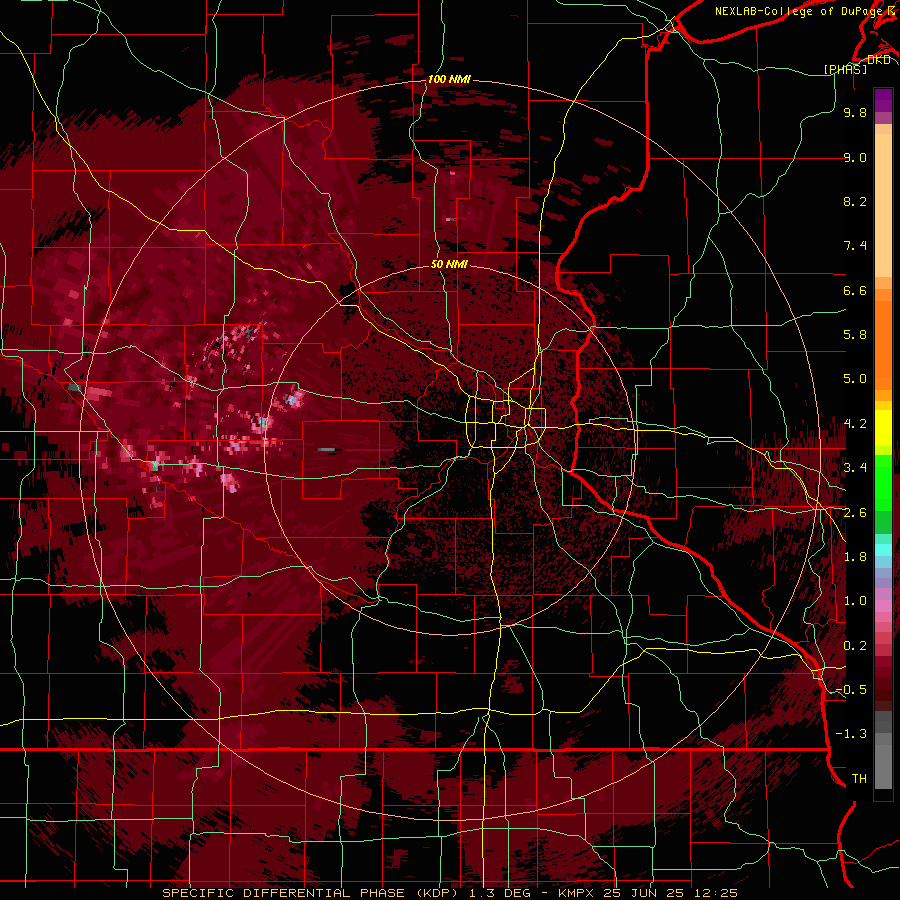Viewport: 900px width, 900px height.
Task: Click the 4.2 value on the scale
Action: pyautogui.click(x=855, y=424)
